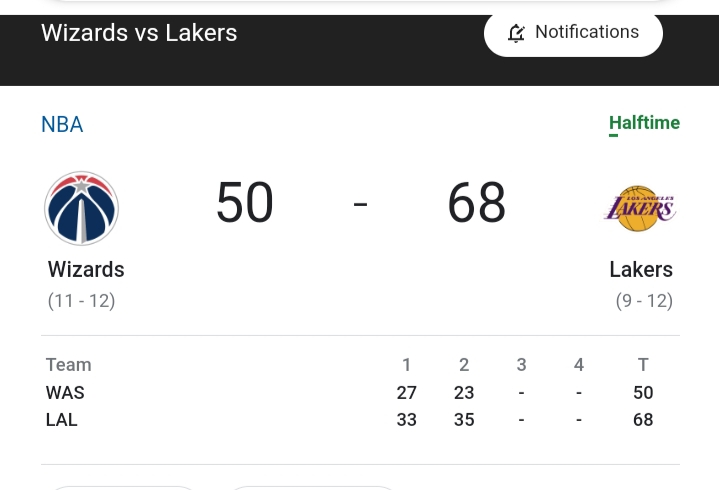This screenshot has height=490, width=719.
Task: Tap the notification bell icon
Action: [x=516, y=33]
